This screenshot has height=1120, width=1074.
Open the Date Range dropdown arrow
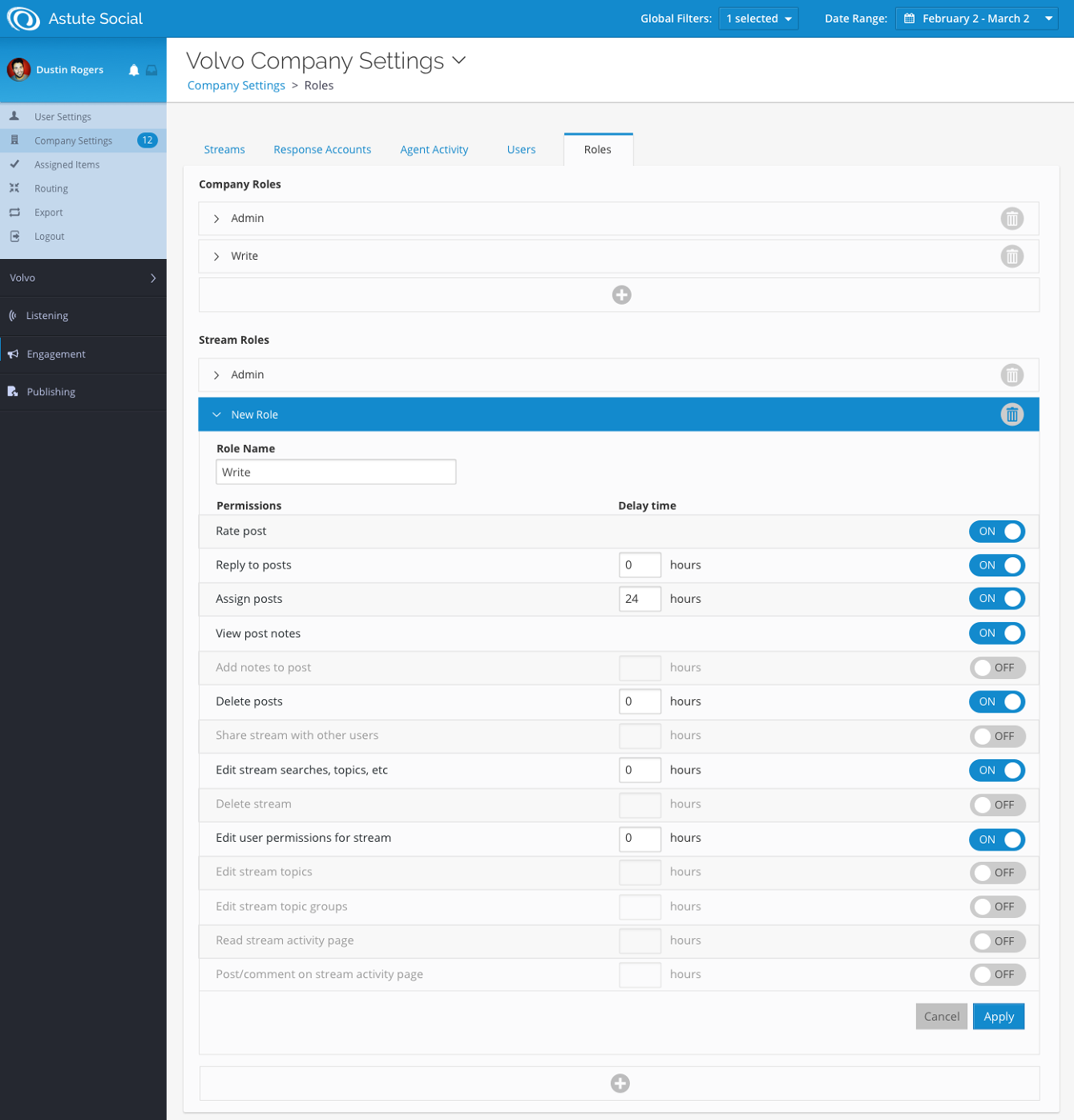[1048, 18]
